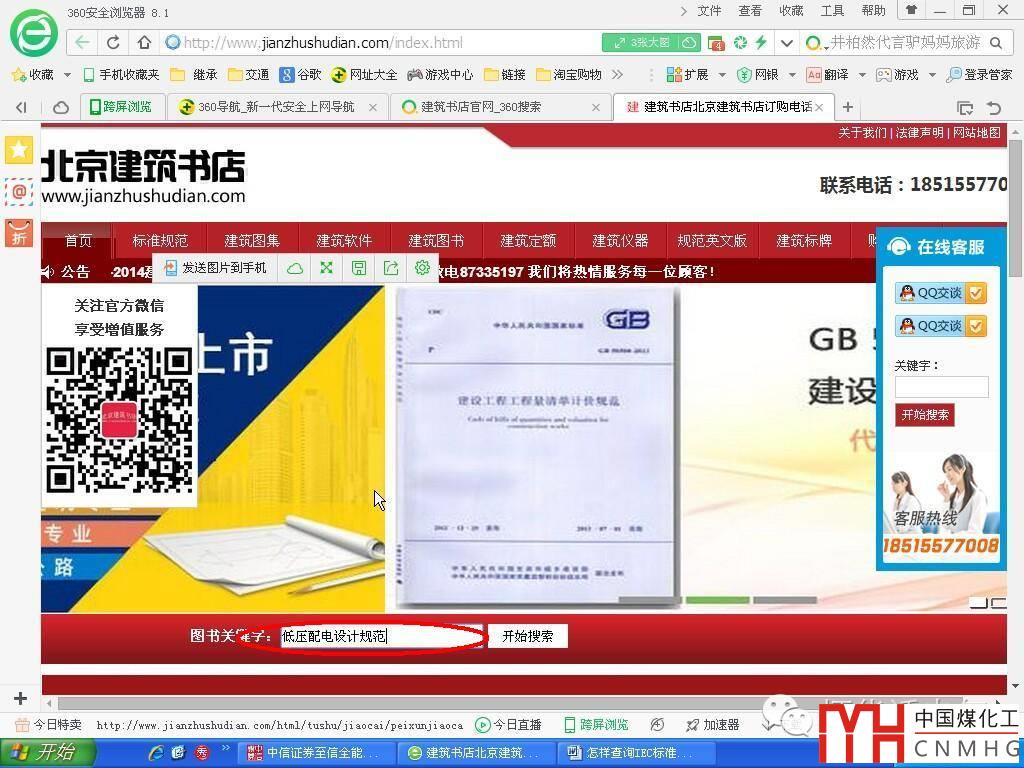The image size is (1024, 768).
Task: Click the first QQ交谈 customer service button
Action: click(x=940, y=293)
